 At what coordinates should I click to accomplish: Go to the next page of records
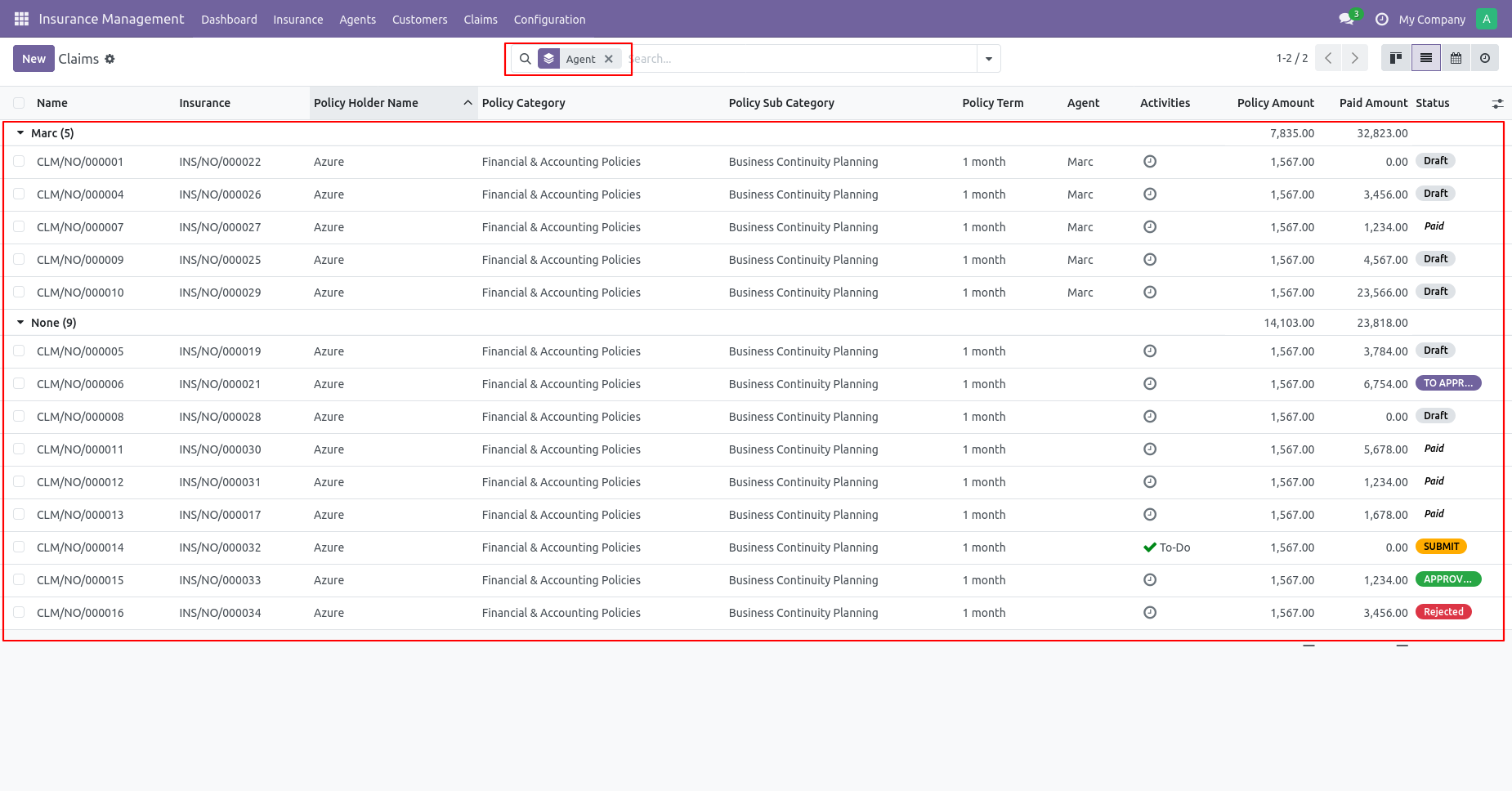tap(1355, 58)
